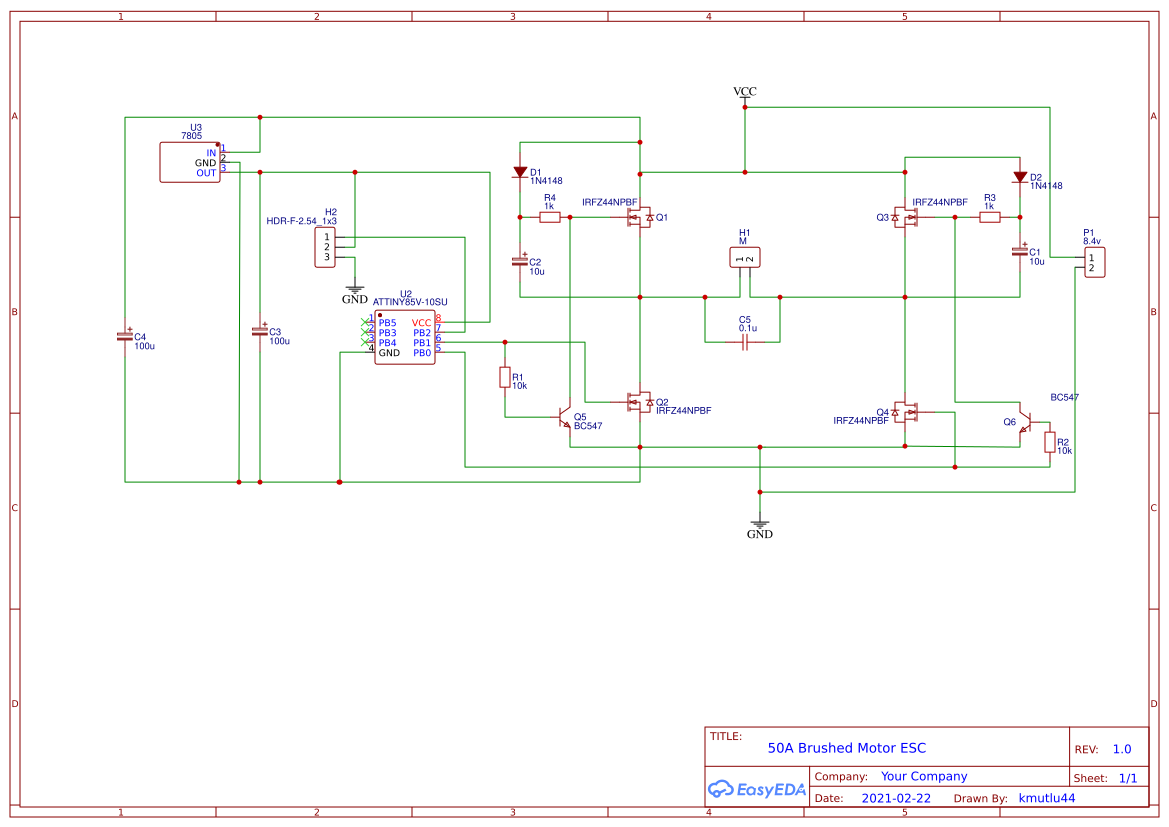Click the Q5 BC547 transistor symbol

(x=565, y=417)
